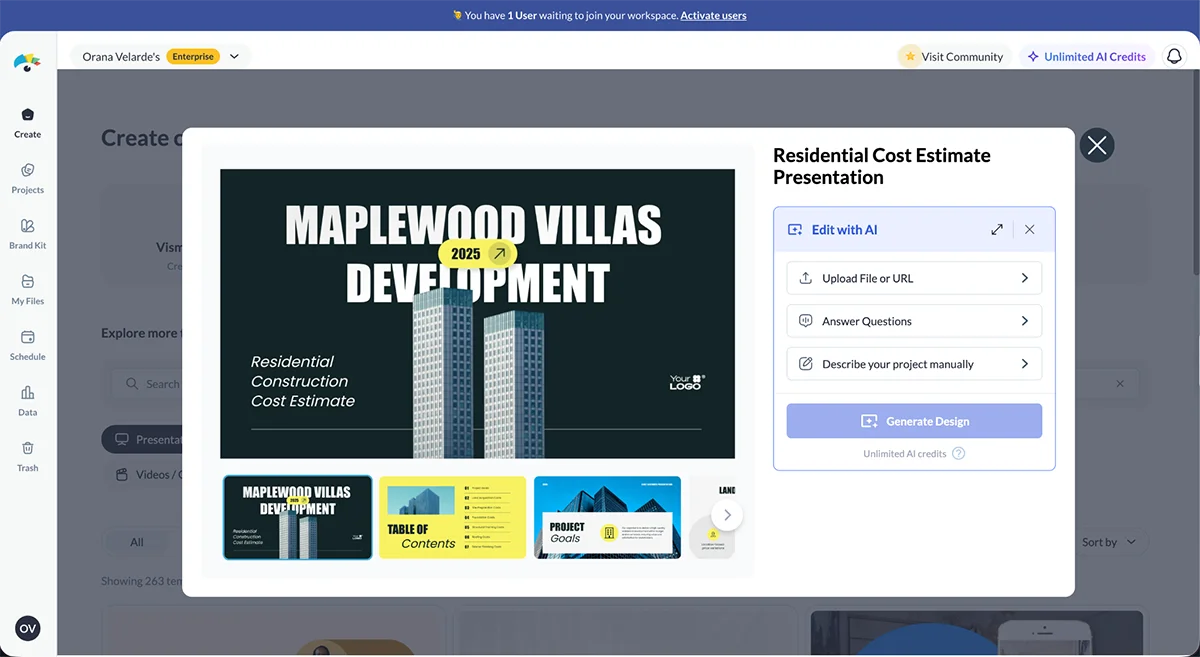Click Visit Community button
The width and height of the screenshot is (1200, 657).
pos(952,57)
